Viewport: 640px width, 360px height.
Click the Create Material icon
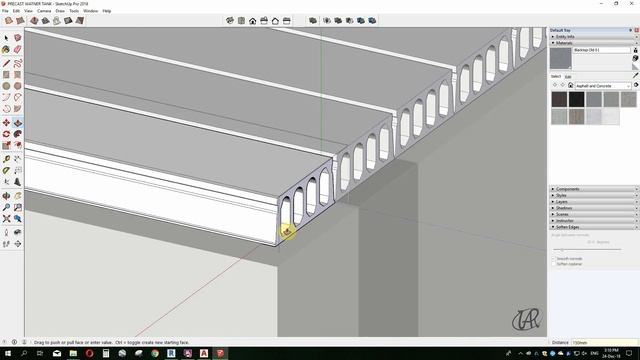635,58
